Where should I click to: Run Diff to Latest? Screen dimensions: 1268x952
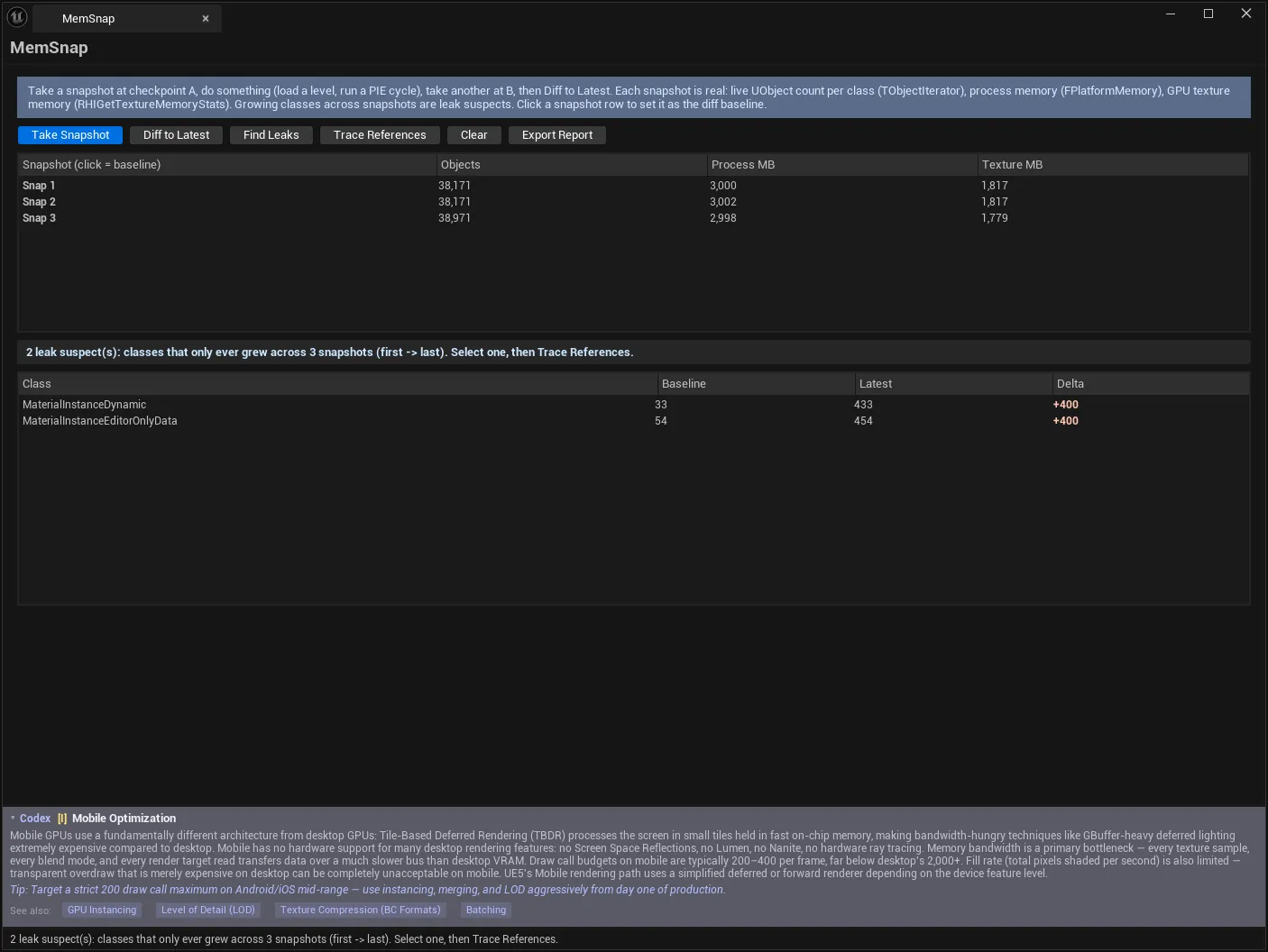coord(176,135)
